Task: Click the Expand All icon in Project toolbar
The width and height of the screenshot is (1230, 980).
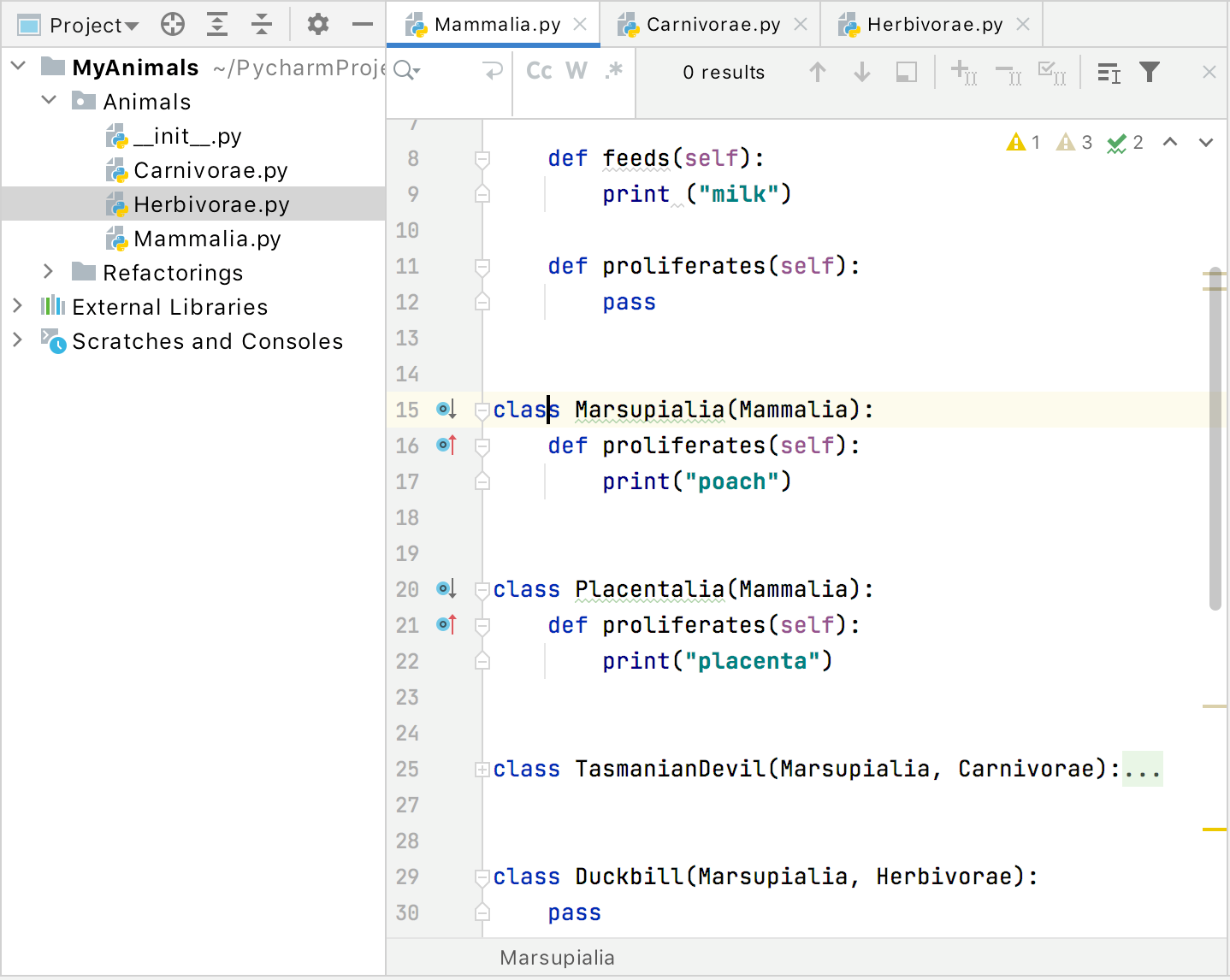Action: tap(217, 25)
